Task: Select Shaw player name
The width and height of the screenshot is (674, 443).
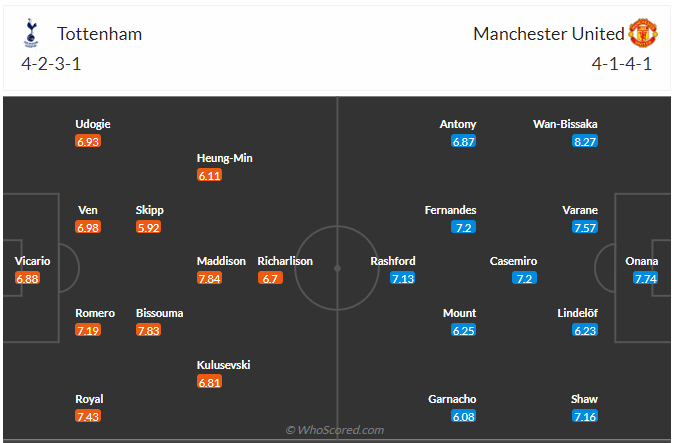Action: (585, 399)
